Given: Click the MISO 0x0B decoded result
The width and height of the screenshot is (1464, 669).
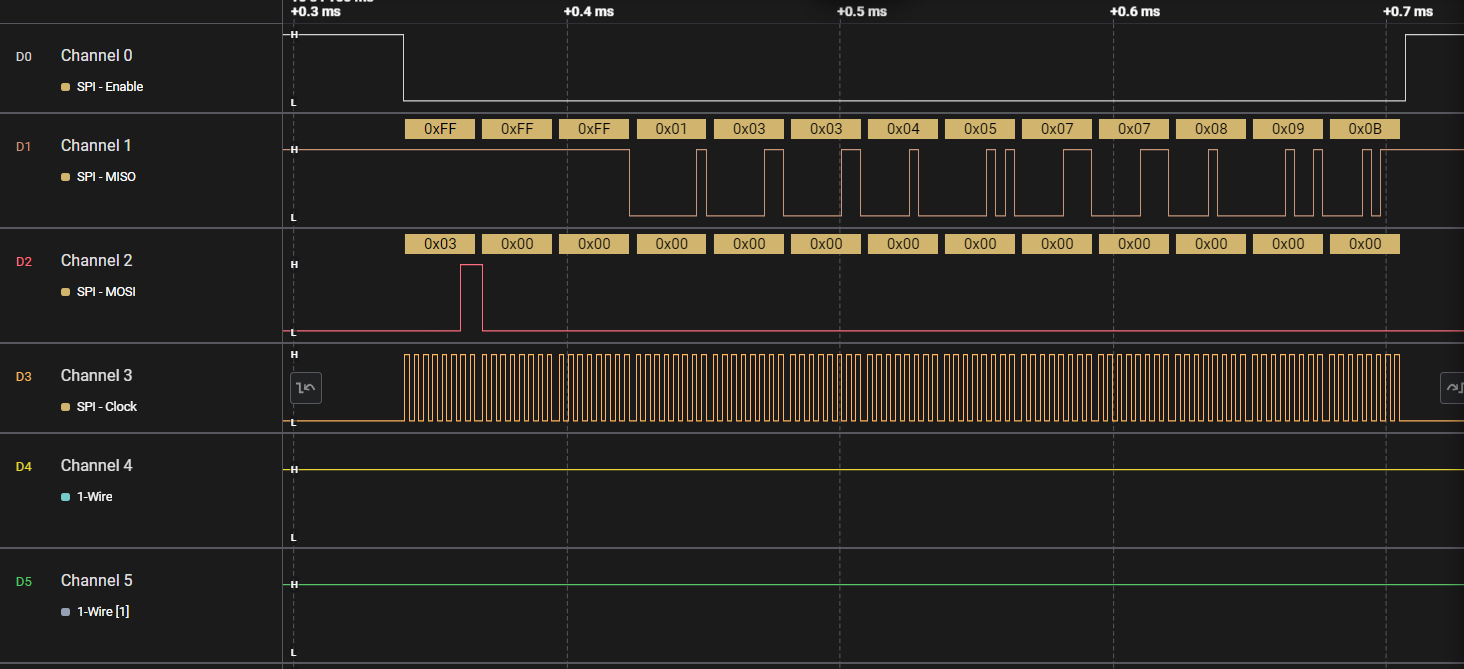Looking at the screenshot, I should tap(1365, 129).
